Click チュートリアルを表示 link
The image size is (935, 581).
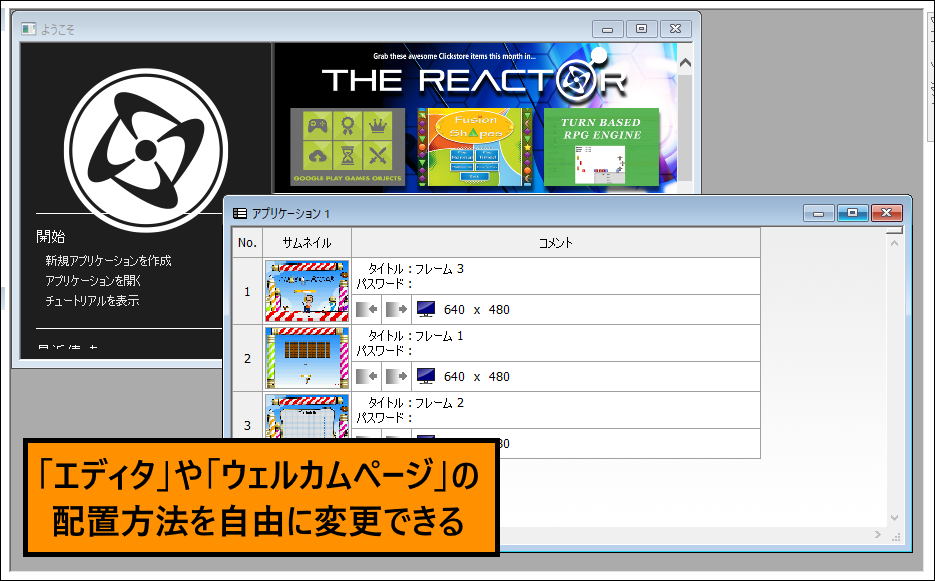[x=92, y=301]
